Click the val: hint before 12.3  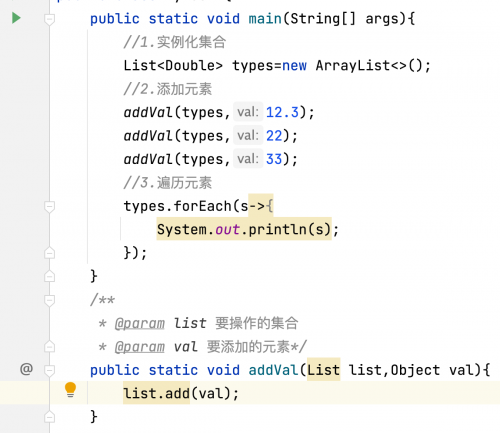pos(248,112)
